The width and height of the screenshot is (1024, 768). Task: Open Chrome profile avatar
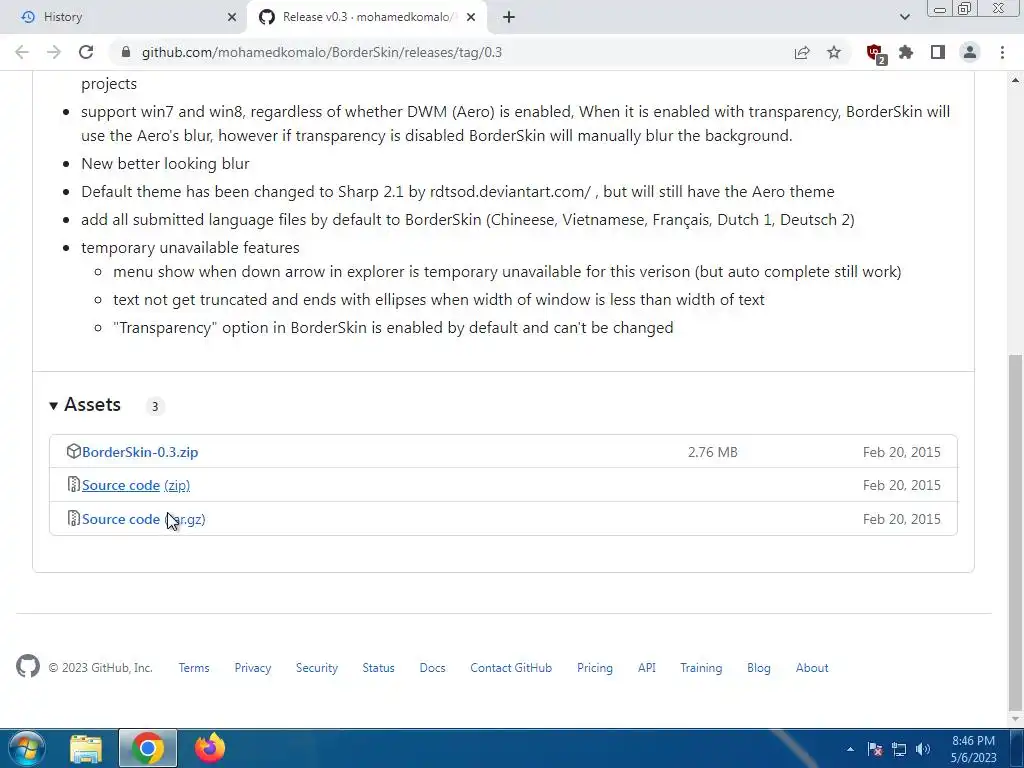tap(970, 52)
